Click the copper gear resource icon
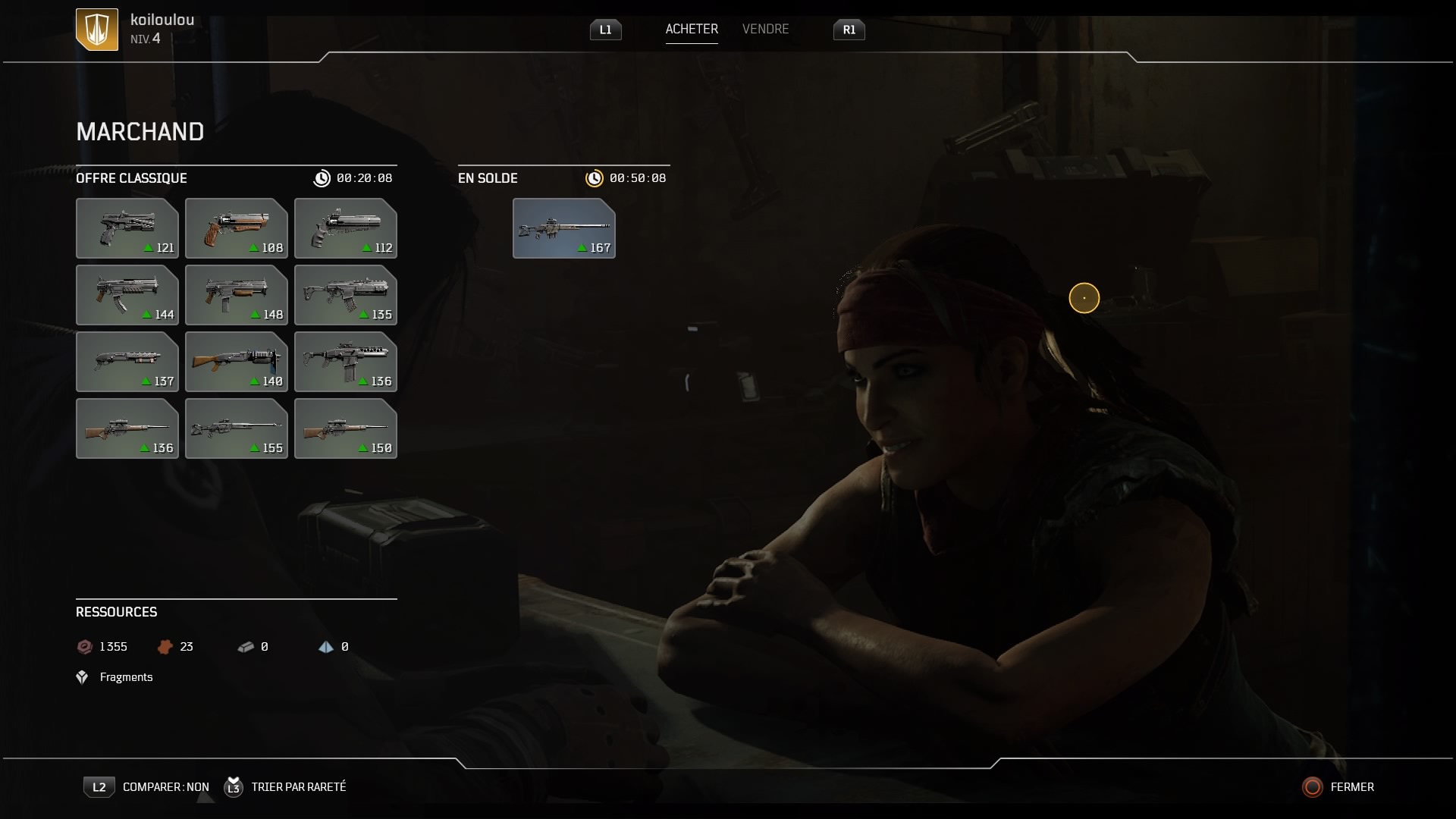This screenshot has width=1456, height=819. [x=165, y=647]
